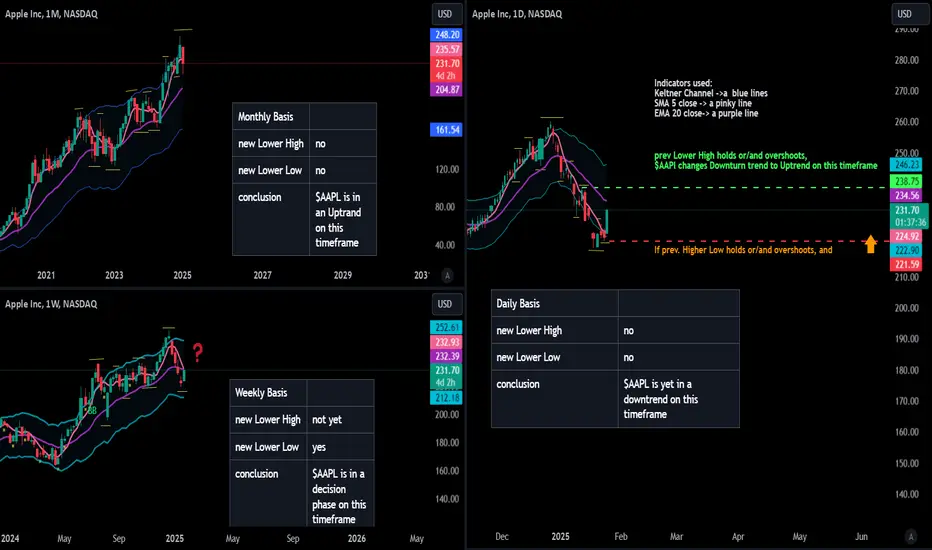This screenshot has width=932, height=550.
Task: Click the purple 234.56 label on daily chart
Action: (906, 195)
